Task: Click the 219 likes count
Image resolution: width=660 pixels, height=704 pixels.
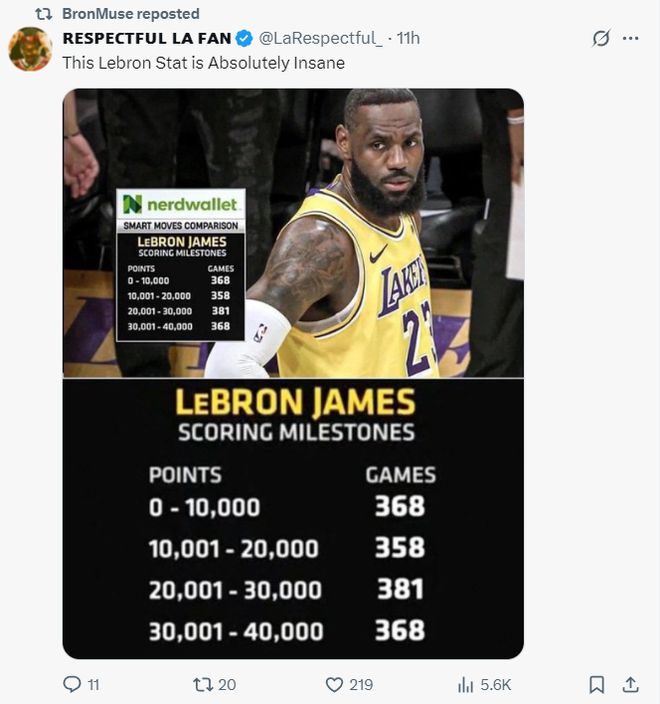Action: pyautogui.click(x=361, y=685)
